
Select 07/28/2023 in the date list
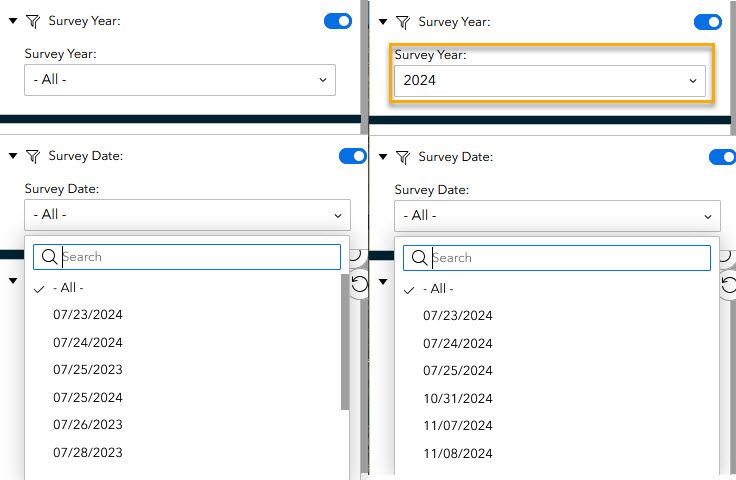point(88,452)
